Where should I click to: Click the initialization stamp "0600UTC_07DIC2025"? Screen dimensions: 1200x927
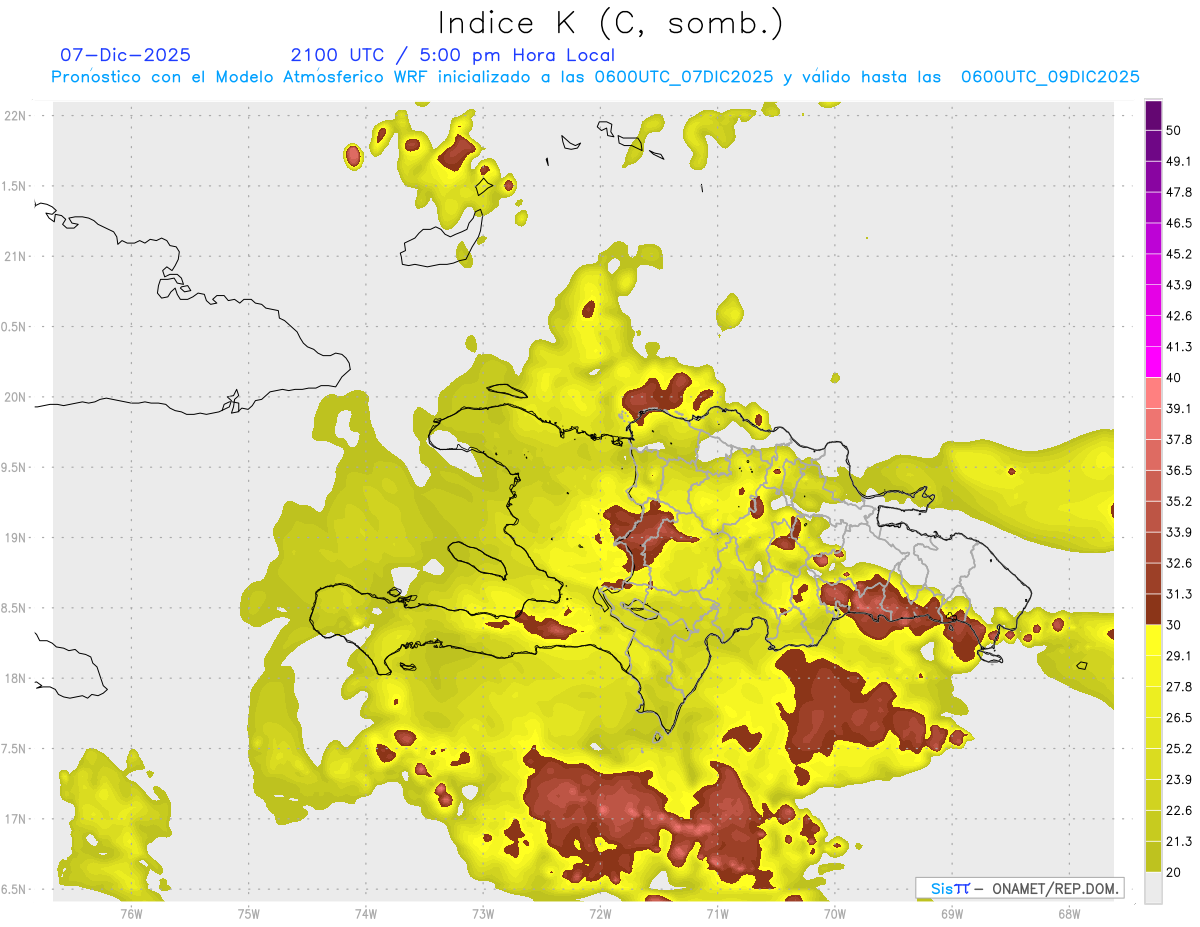(x=684, y=77)
